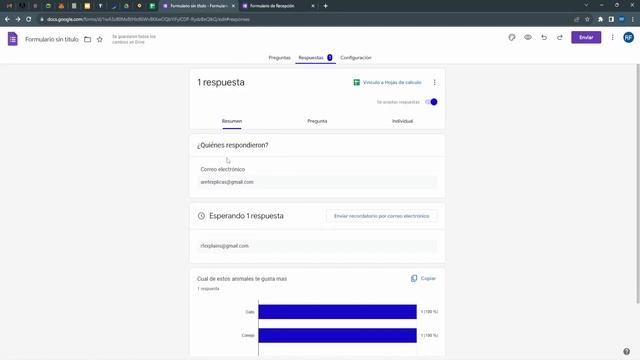The height and width of the screenshot is (360, 640).
Task: Show the Resumen view
Action: click(x=232, y=121)
